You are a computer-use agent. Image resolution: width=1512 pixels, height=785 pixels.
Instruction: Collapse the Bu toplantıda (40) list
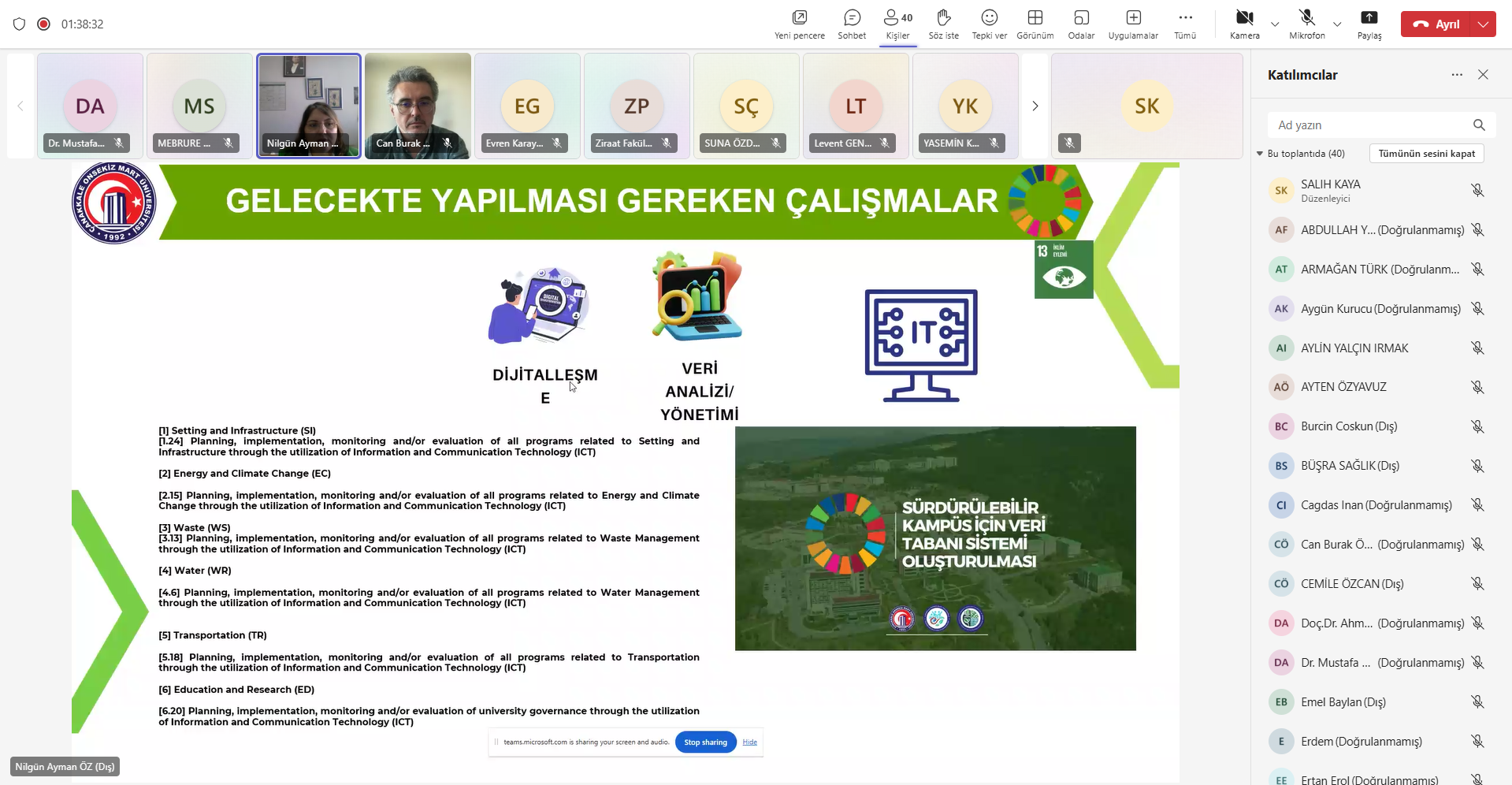coord(1260,154)
